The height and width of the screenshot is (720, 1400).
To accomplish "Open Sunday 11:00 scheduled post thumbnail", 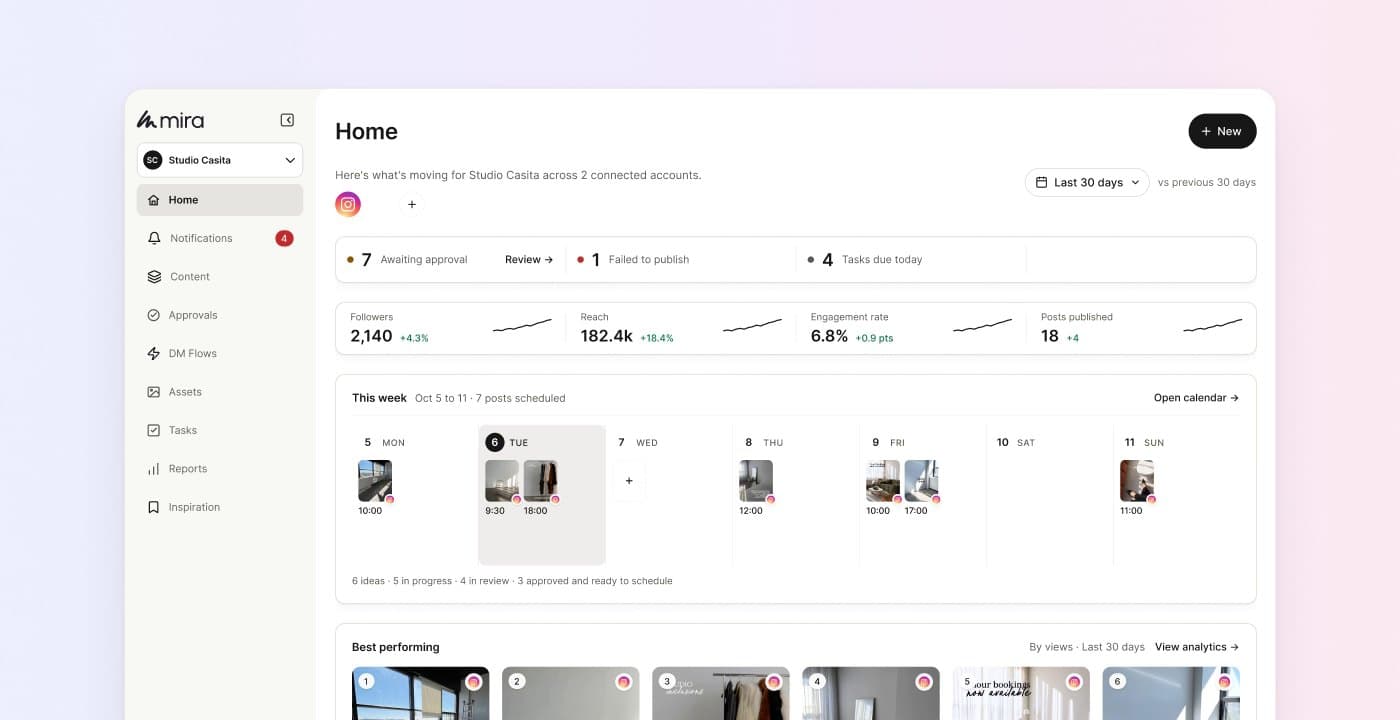I will (x=1137, y=481).
